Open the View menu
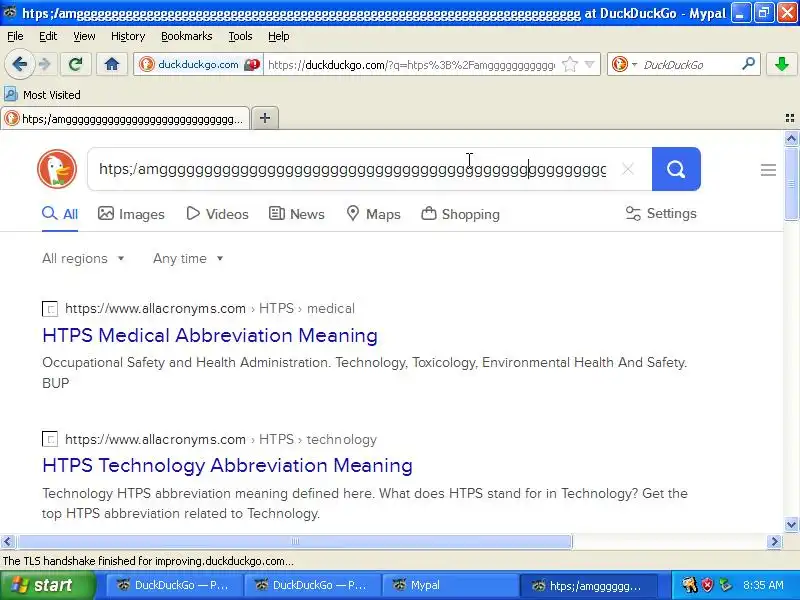Image resolution: width=800 pixels, height=600 pixels. pos(84,36)
